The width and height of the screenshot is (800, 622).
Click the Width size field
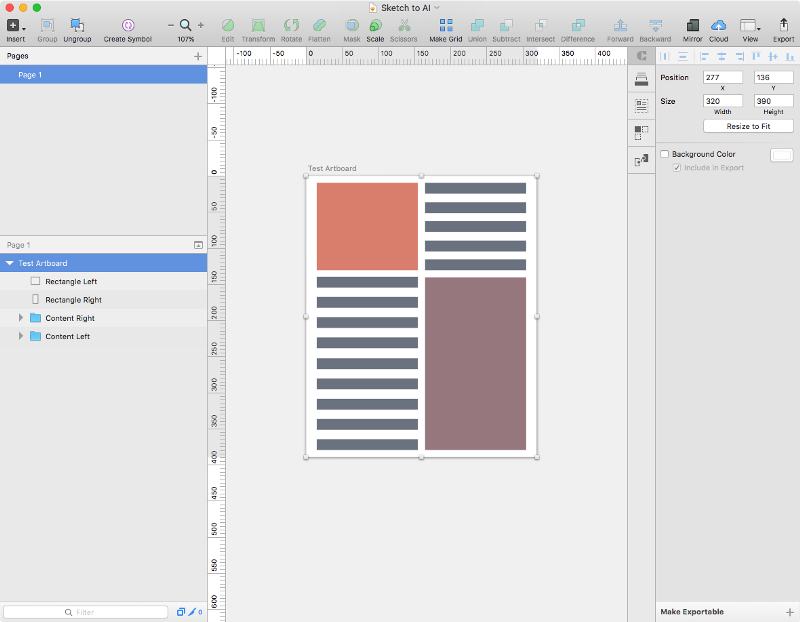click(722, 101)
